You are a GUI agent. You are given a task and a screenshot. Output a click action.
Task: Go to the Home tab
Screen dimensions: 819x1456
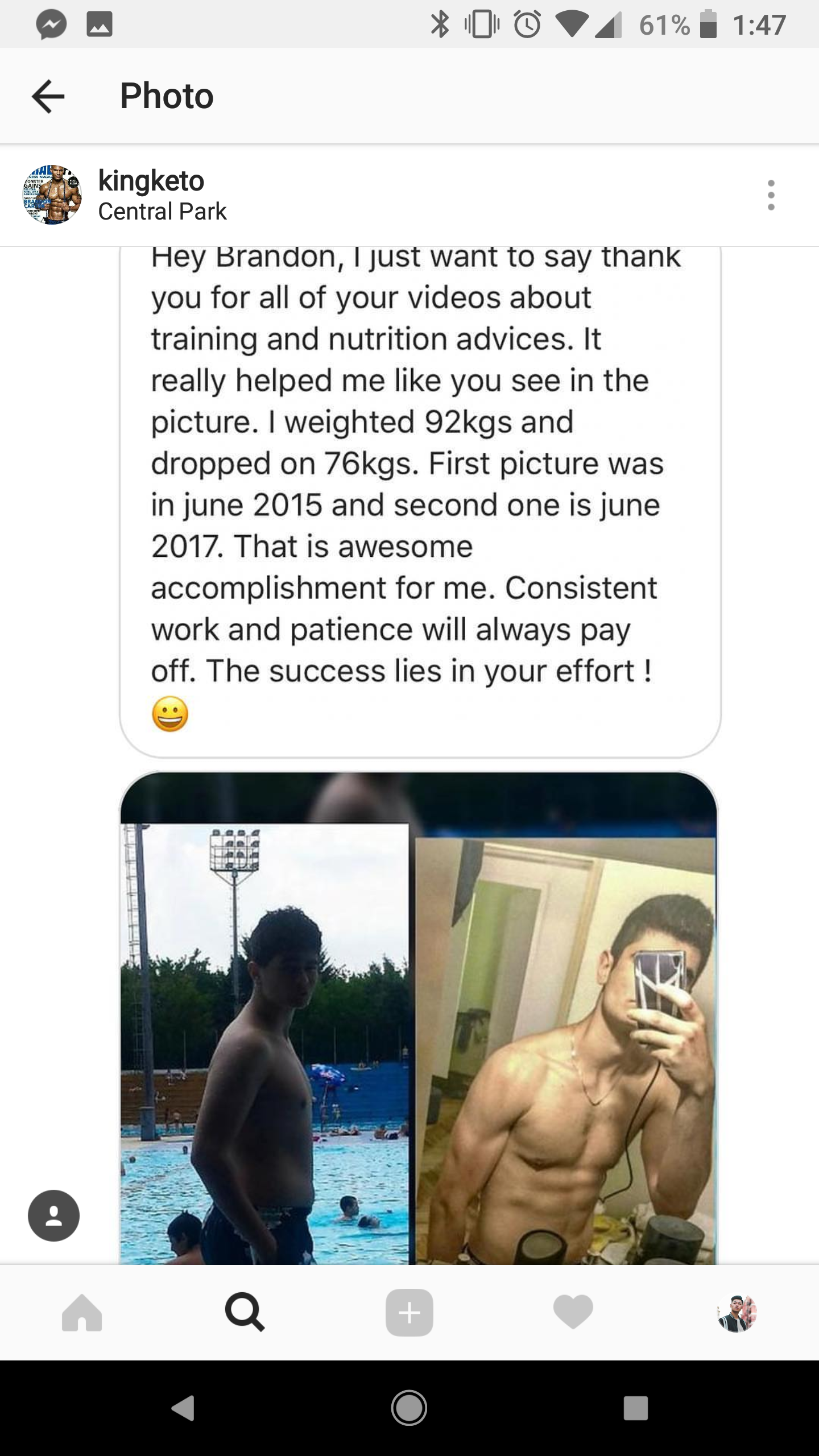click(82, 1313)
